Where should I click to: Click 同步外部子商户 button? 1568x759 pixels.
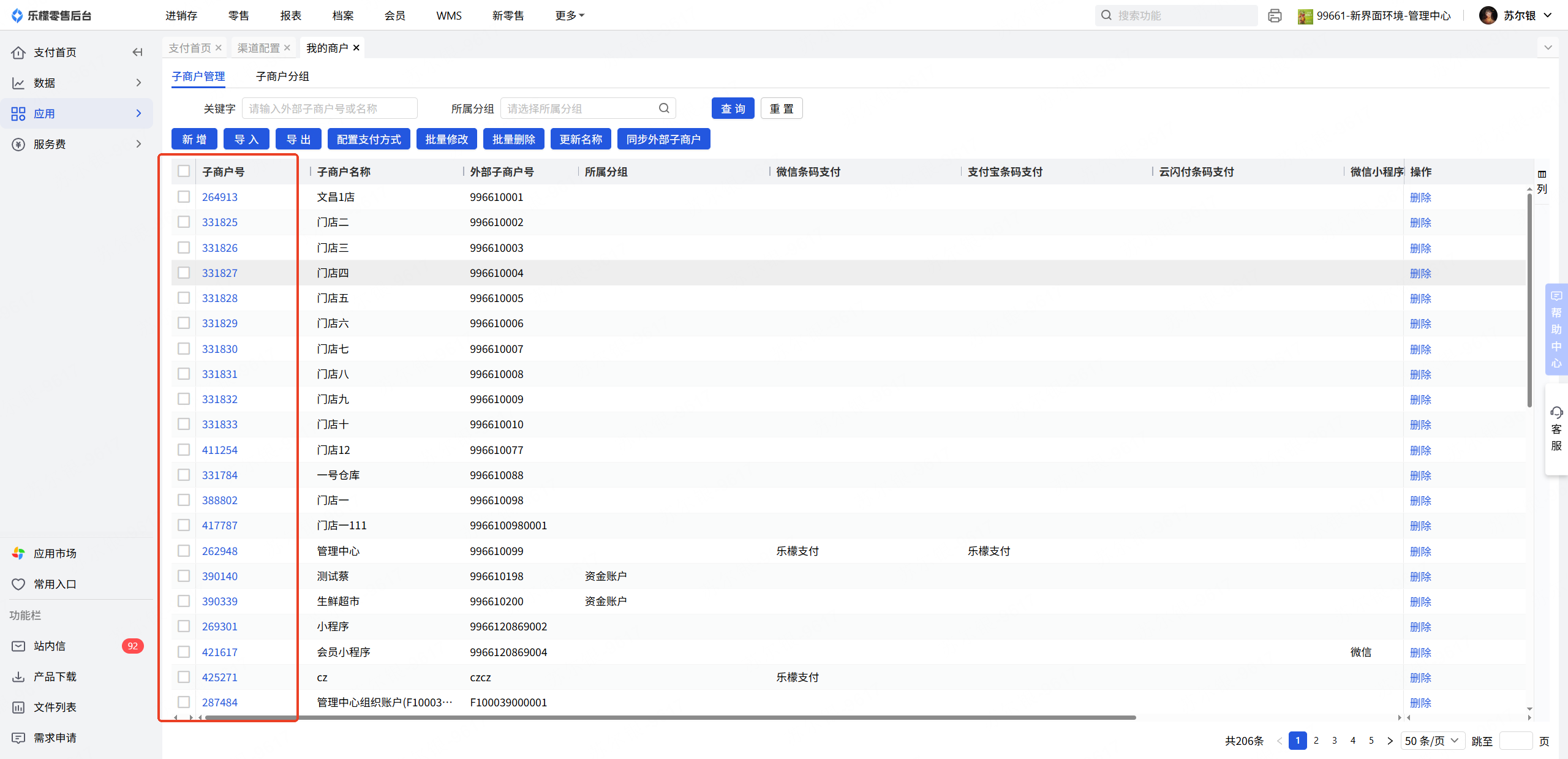coord(663,139)
